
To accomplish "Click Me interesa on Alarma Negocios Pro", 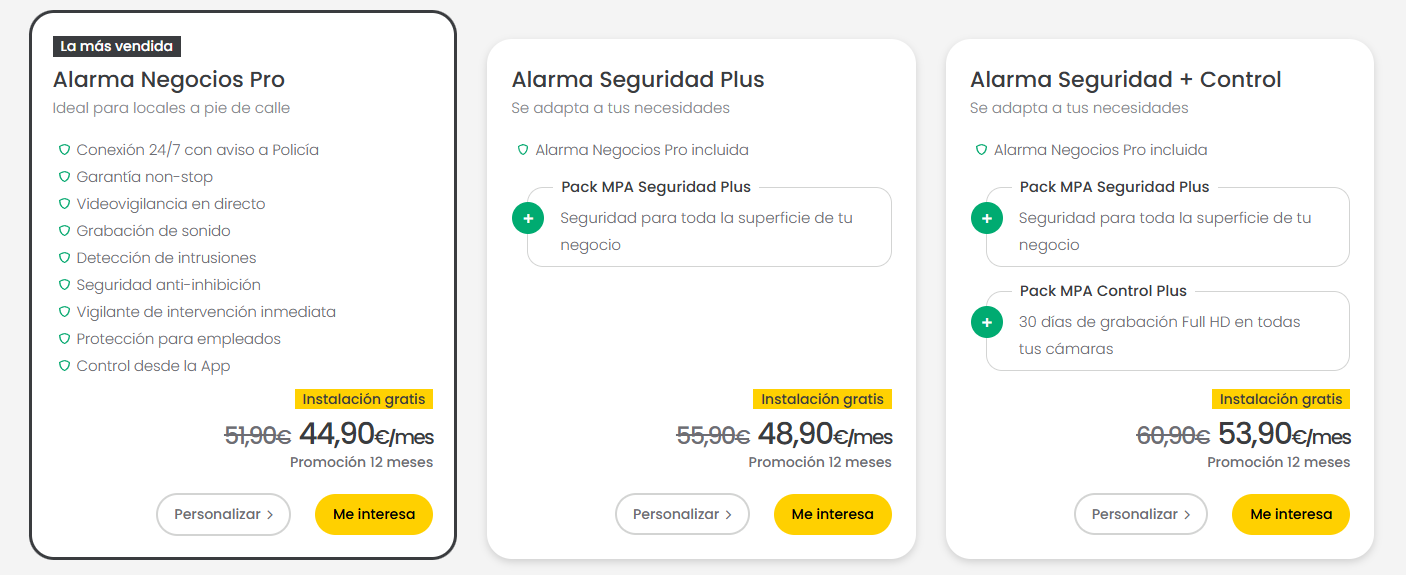I will tap(374, 514).
